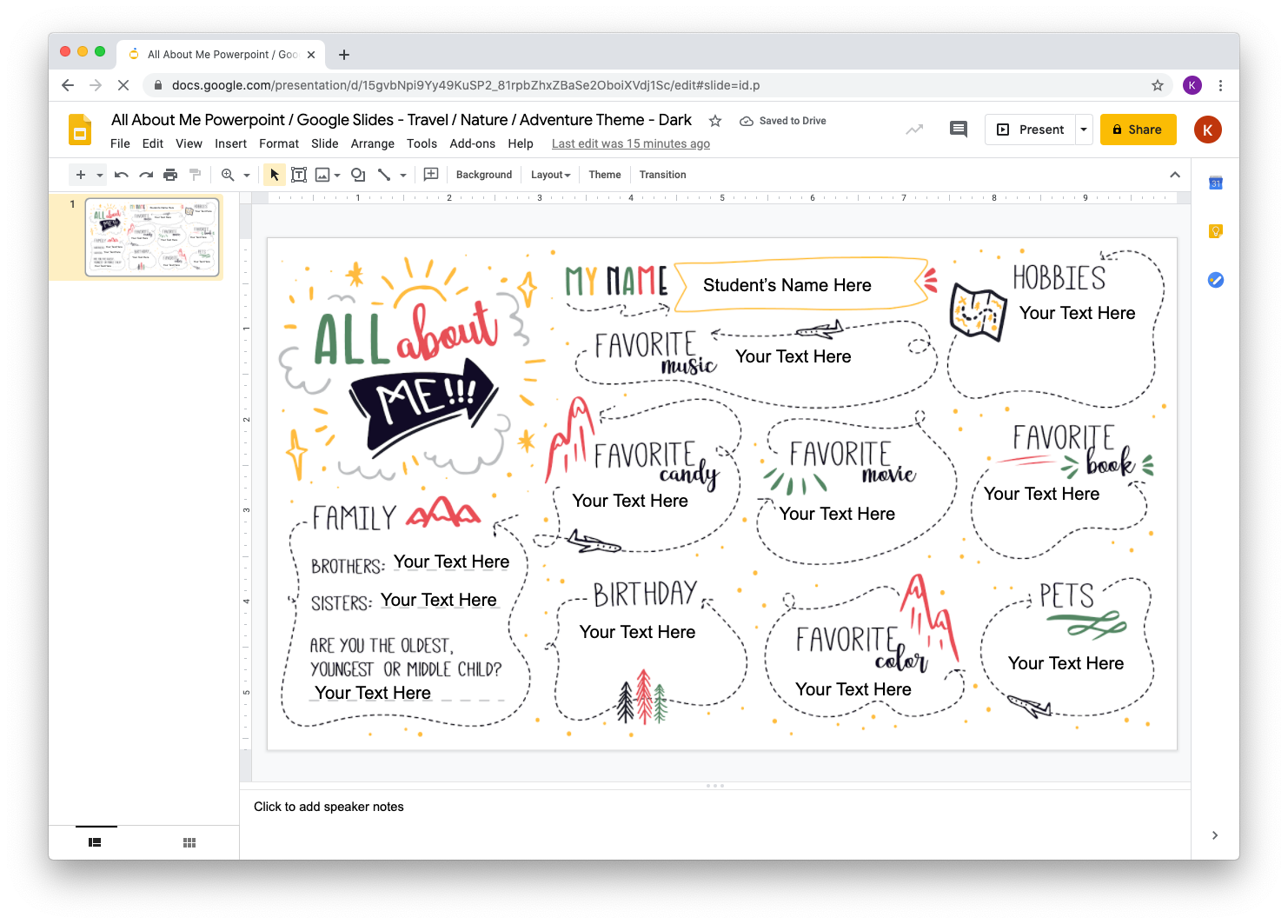Viewport: 1288px width, 924px height.
Task: Open the Format menu
Action: (278, 143)
